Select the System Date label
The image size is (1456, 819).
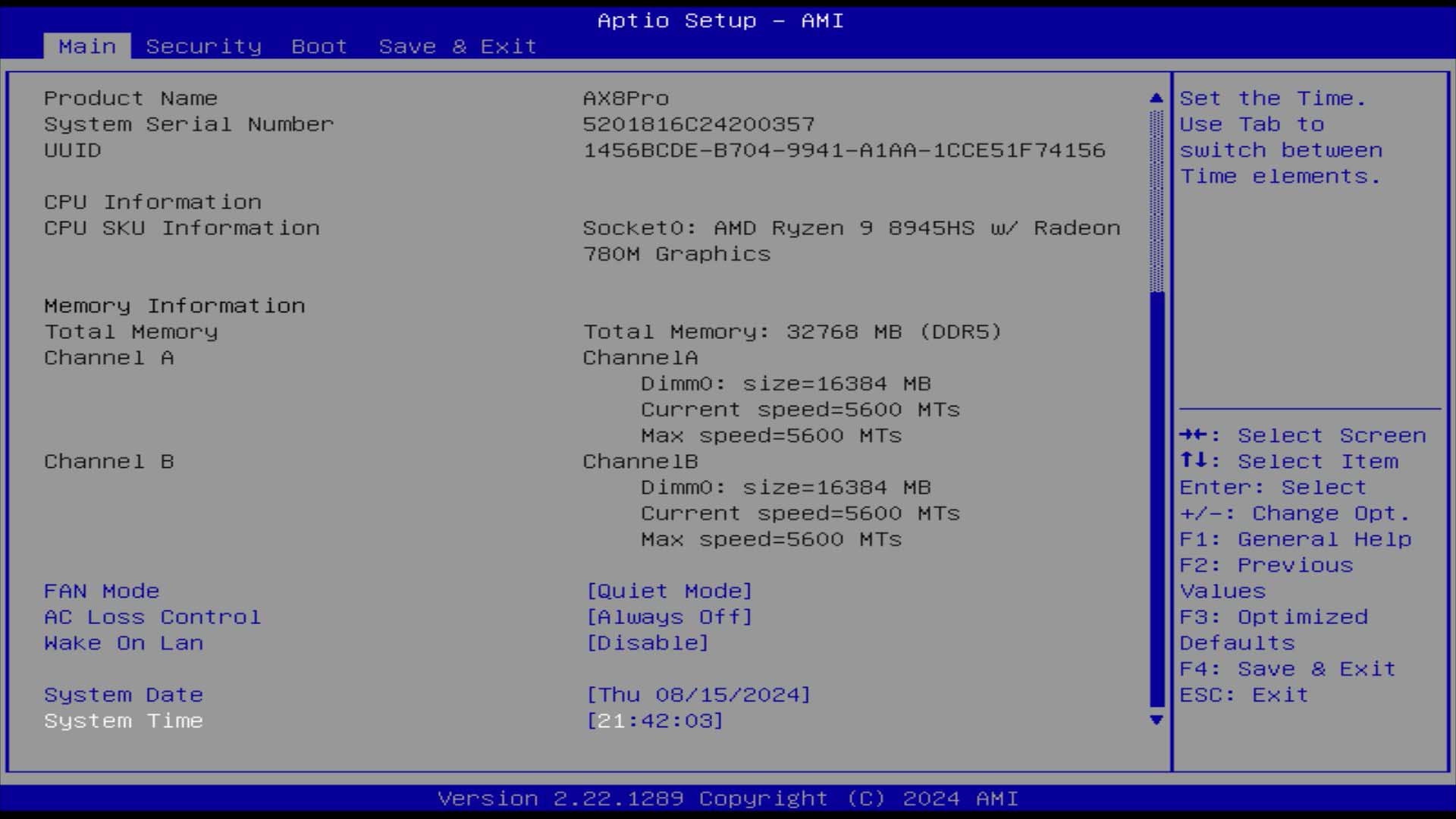pos(124,695)
